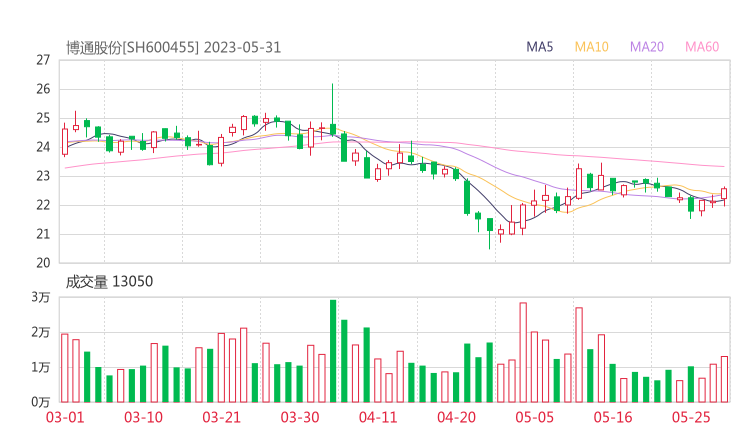This screenshot has width=740, height=440.
Task: Click the 2万 volume axis label
Action: pos(41,332)
